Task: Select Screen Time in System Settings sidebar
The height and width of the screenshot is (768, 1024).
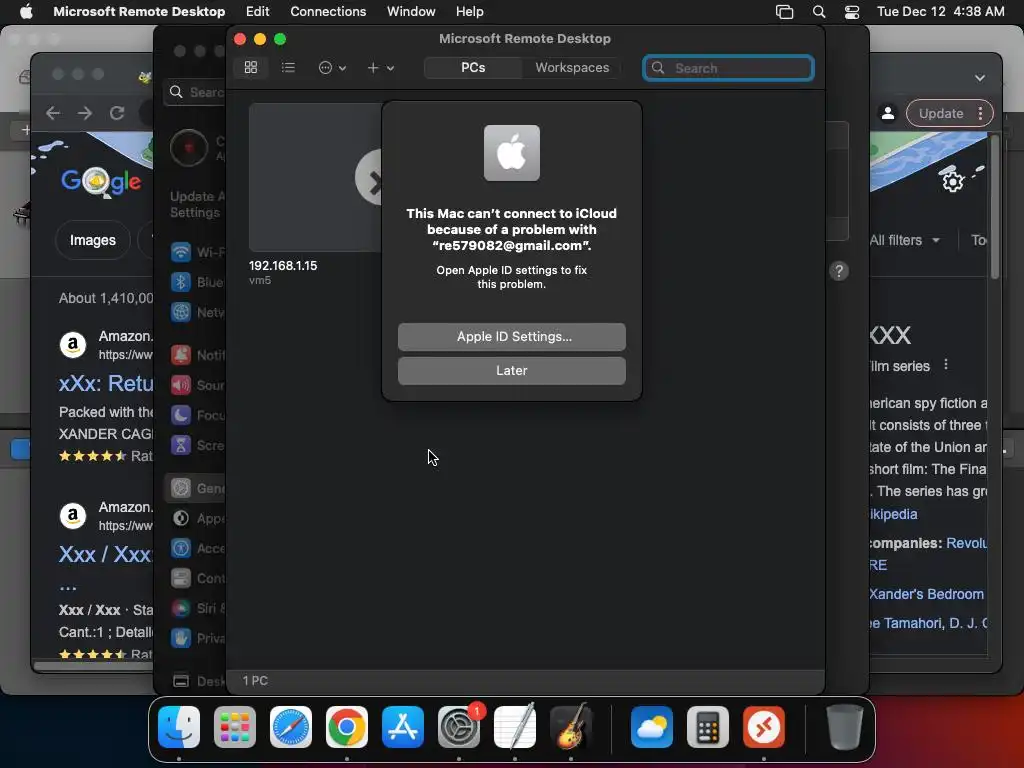Action: [x=197, y=445]
